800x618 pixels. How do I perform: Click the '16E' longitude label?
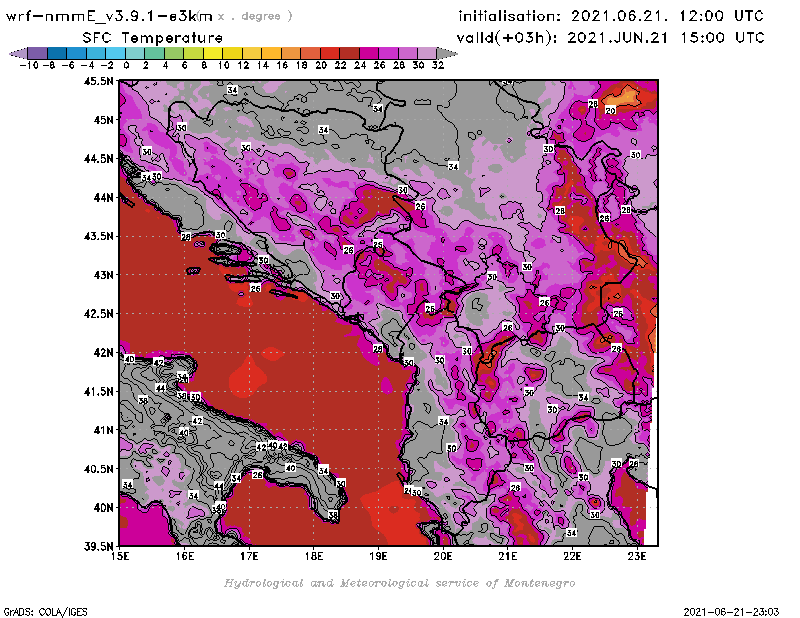[185, 556]
